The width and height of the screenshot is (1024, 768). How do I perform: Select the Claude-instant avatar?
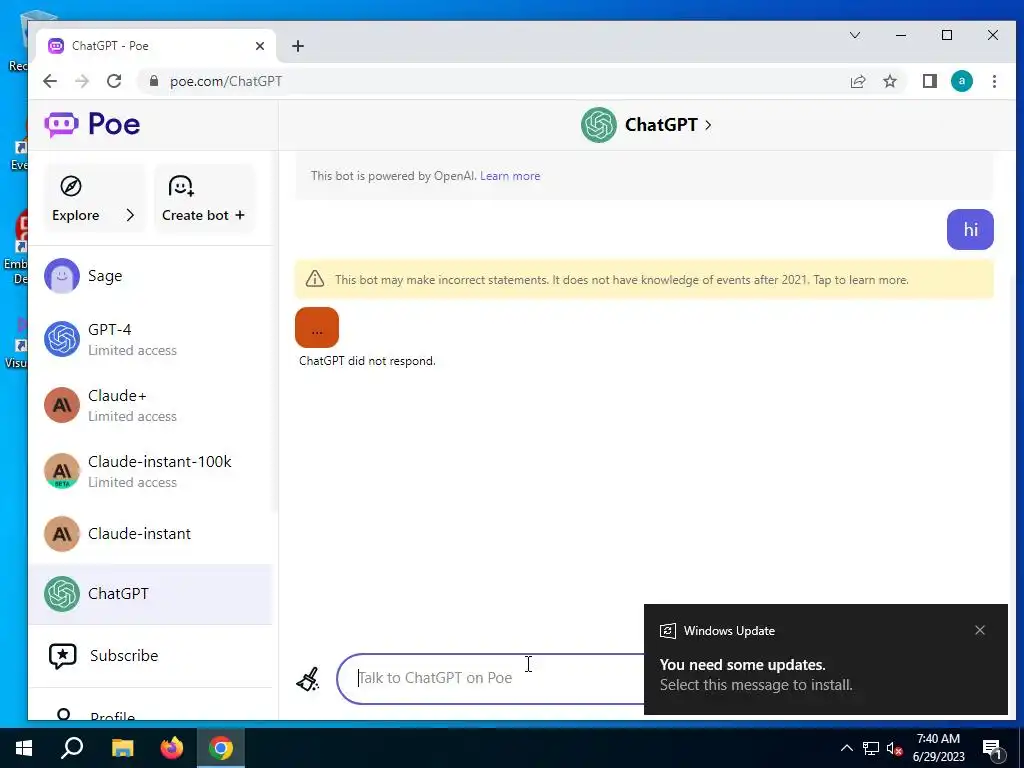coord(62,534)
